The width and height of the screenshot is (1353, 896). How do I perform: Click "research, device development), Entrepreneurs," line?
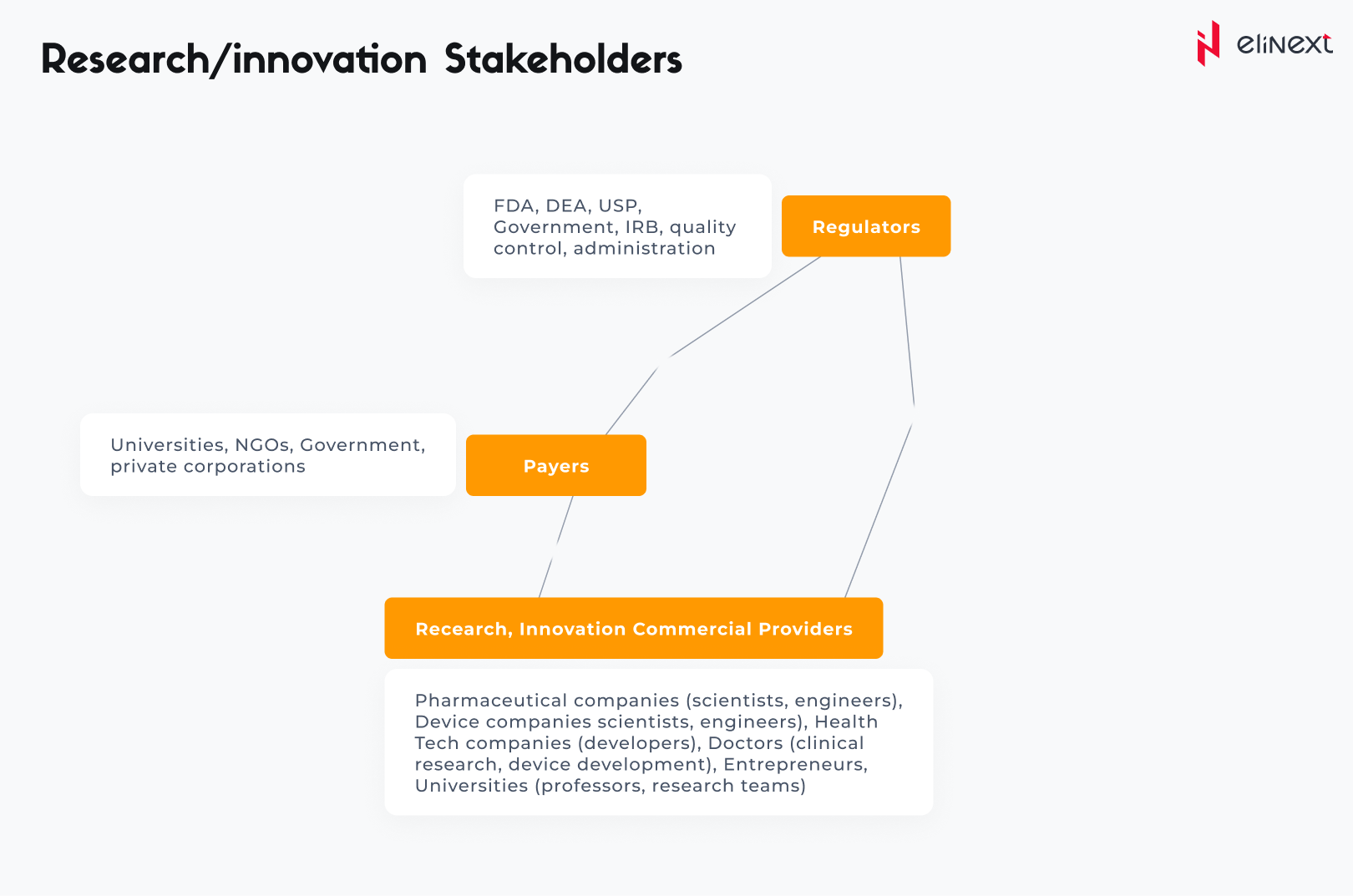[641, 765]
